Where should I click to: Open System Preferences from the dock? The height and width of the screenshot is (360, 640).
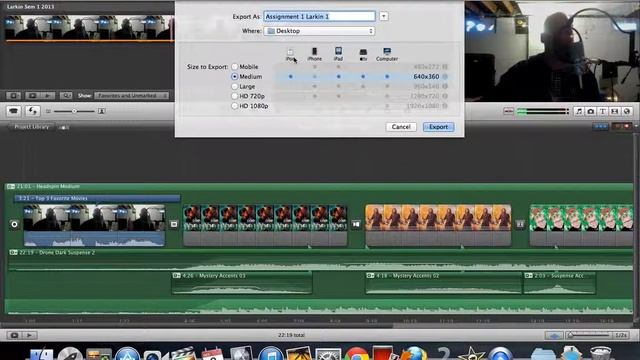coord(328,353)
